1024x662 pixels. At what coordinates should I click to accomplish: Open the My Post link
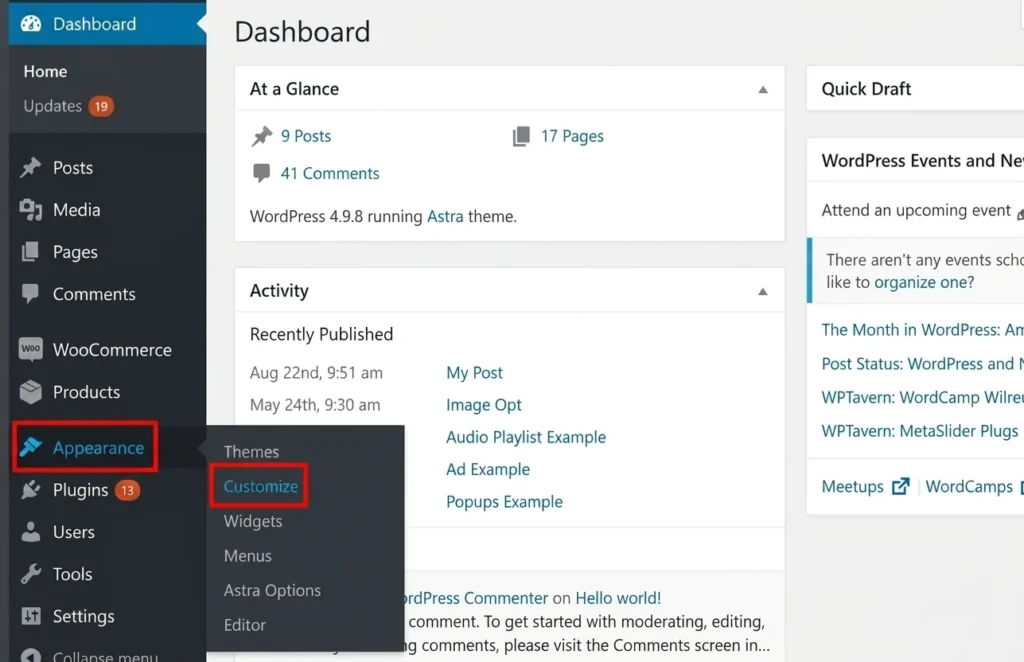tap(474, 373)
